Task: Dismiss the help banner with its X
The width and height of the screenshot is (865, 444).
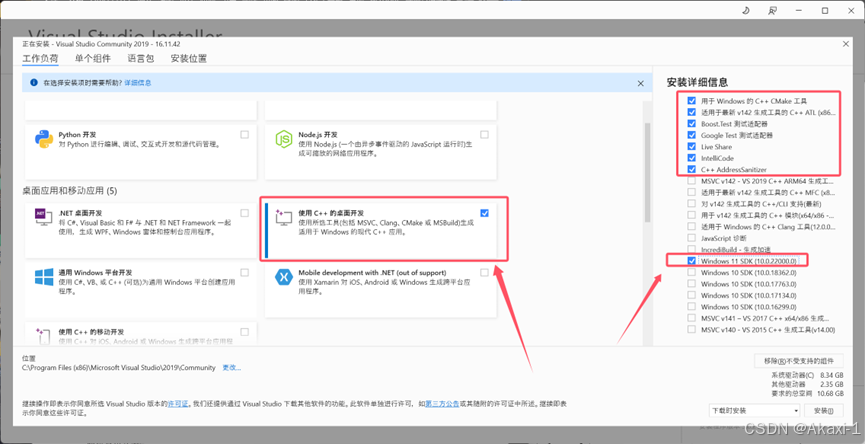Action: 640,83
